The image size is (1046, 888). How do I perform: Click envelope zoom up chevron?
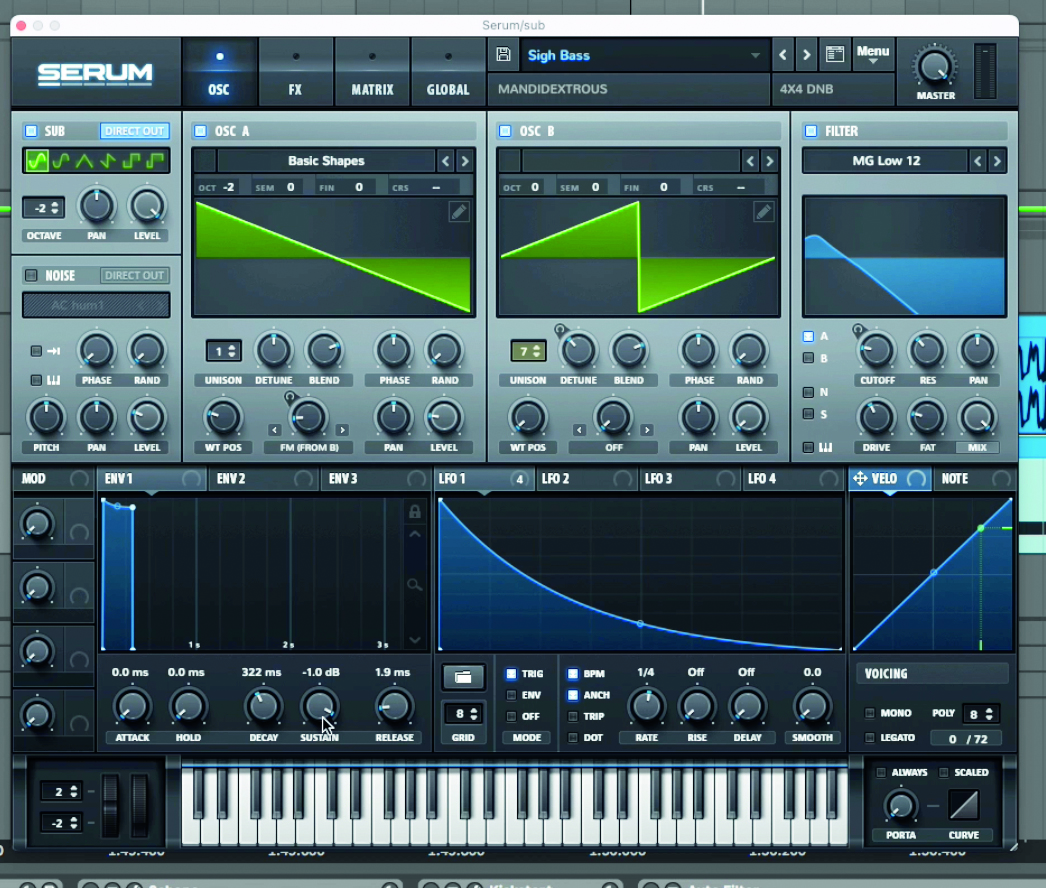point(415,534)
